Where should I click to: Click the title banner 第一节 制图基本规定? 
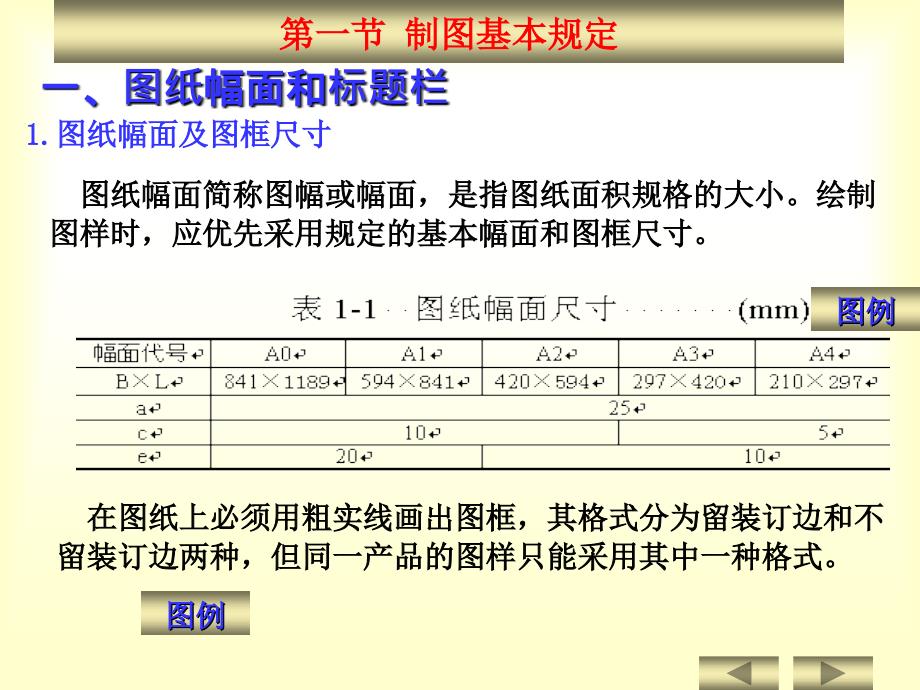pos(448,35)
